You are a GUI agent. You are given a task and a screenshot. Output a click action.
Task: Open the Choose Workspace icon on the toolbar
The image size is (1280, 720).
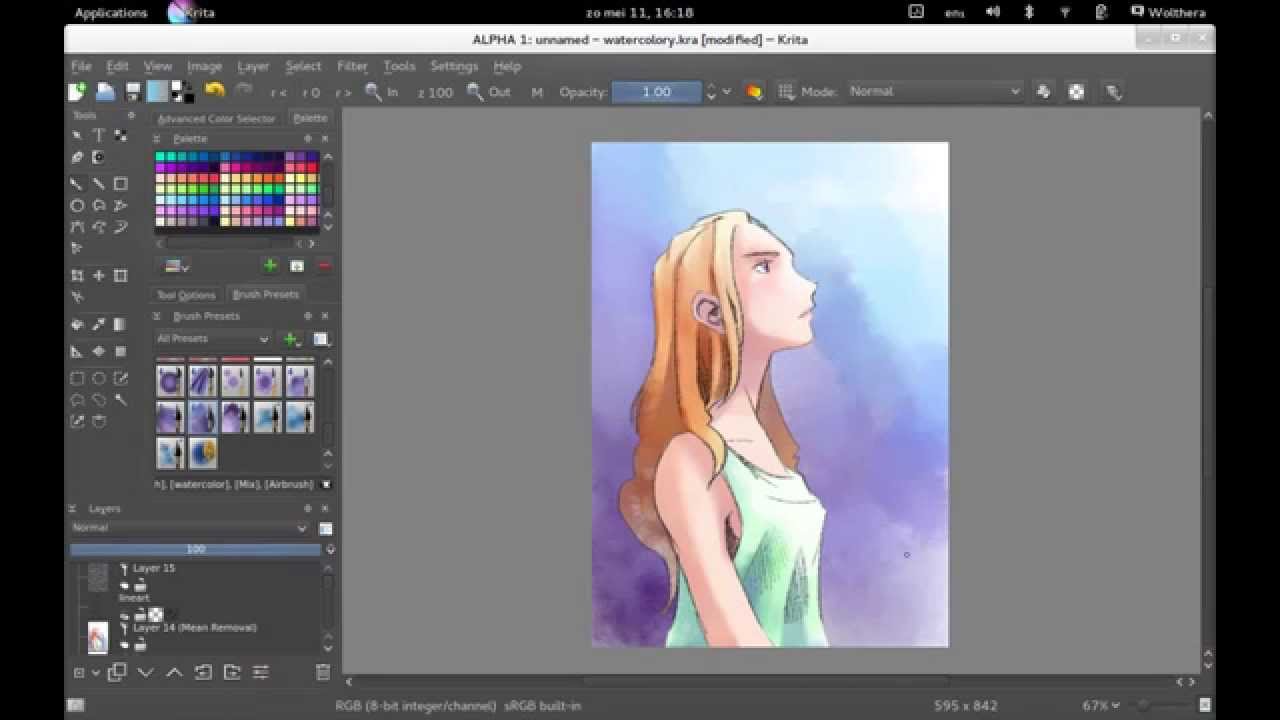click(x=1113, y=91)
